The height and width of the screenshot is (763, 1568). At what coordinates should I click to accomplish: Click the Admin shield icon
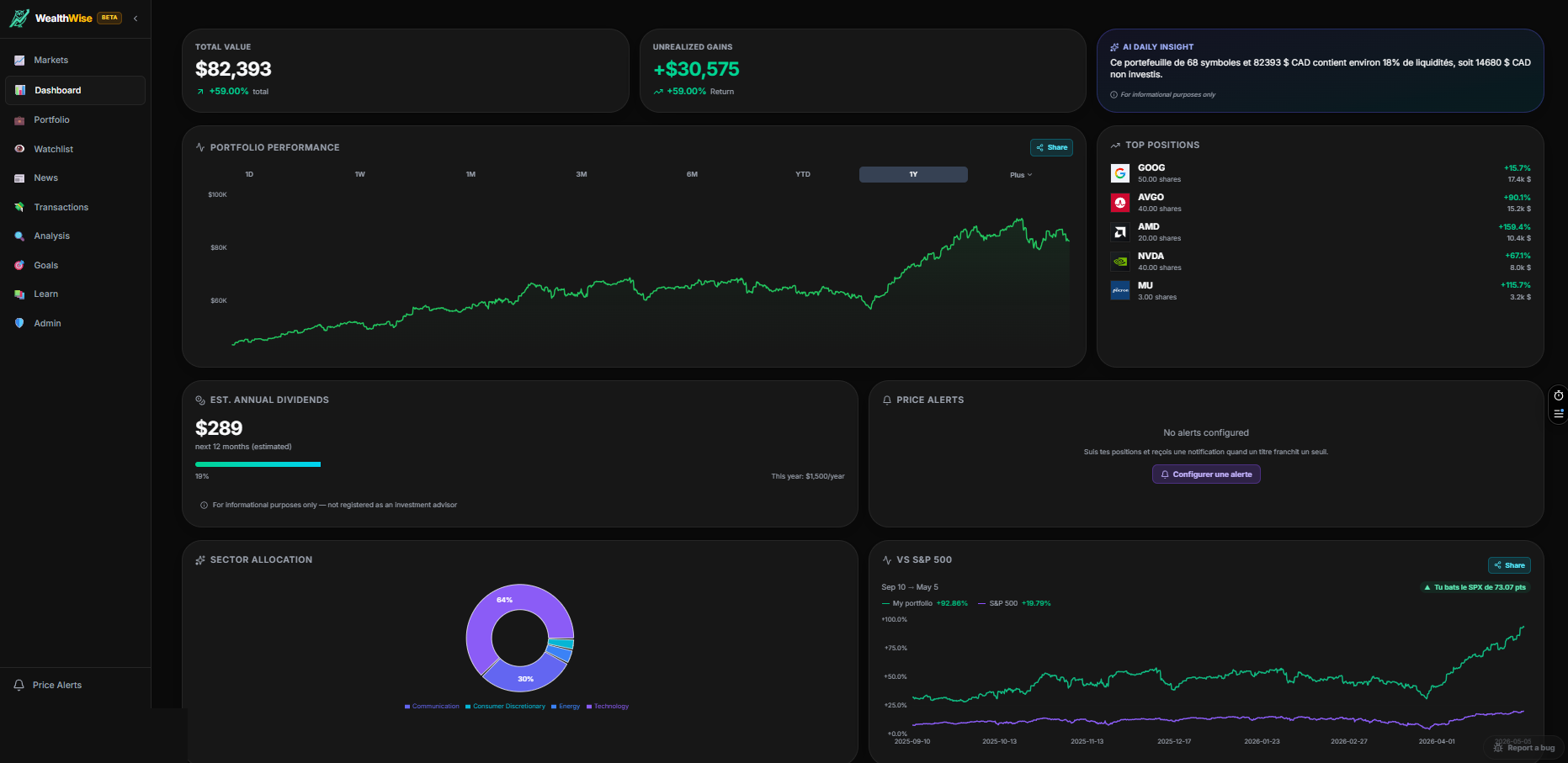(19, 323)
